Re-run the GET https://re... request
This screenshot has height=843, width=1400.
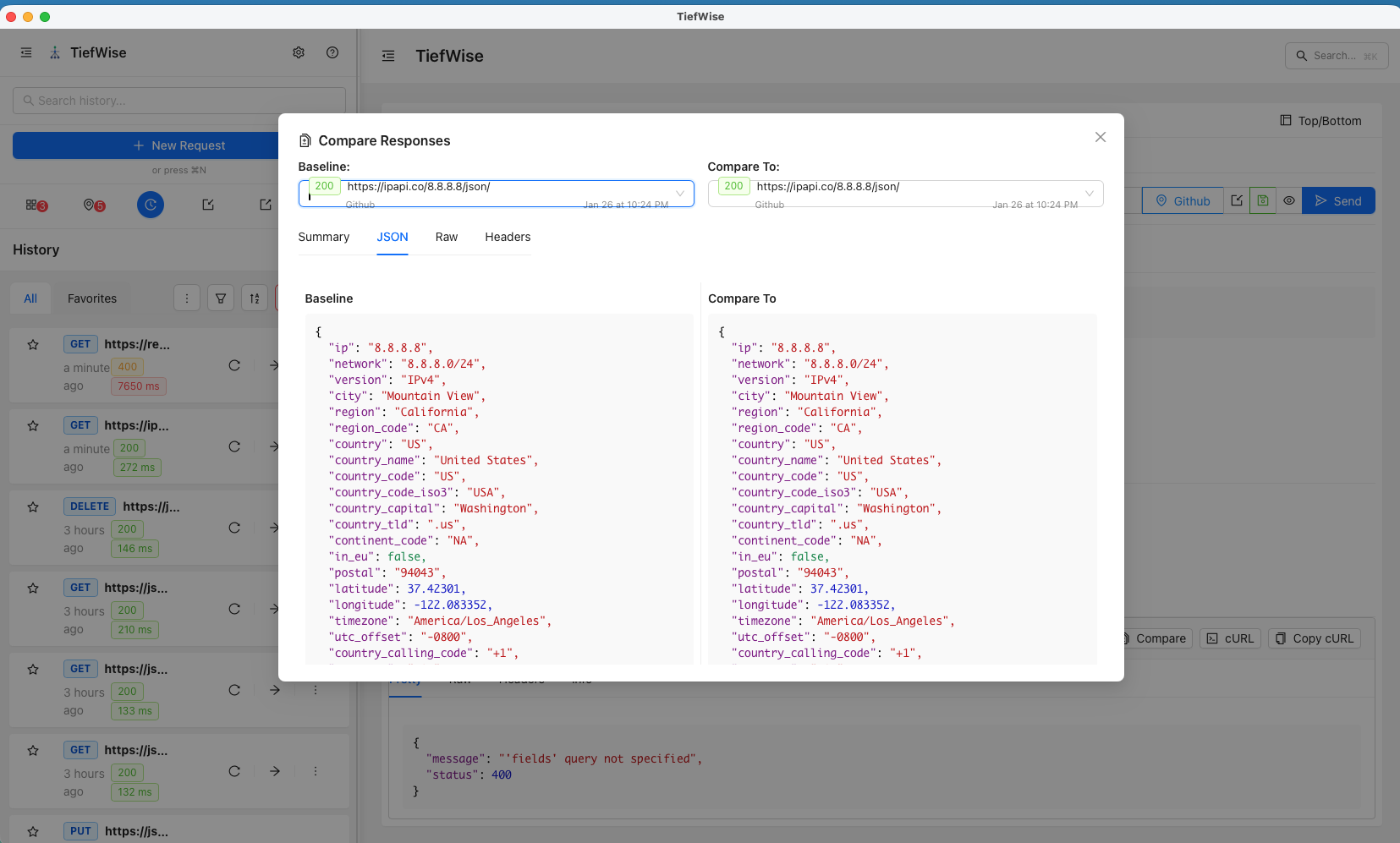click(234, 365)
